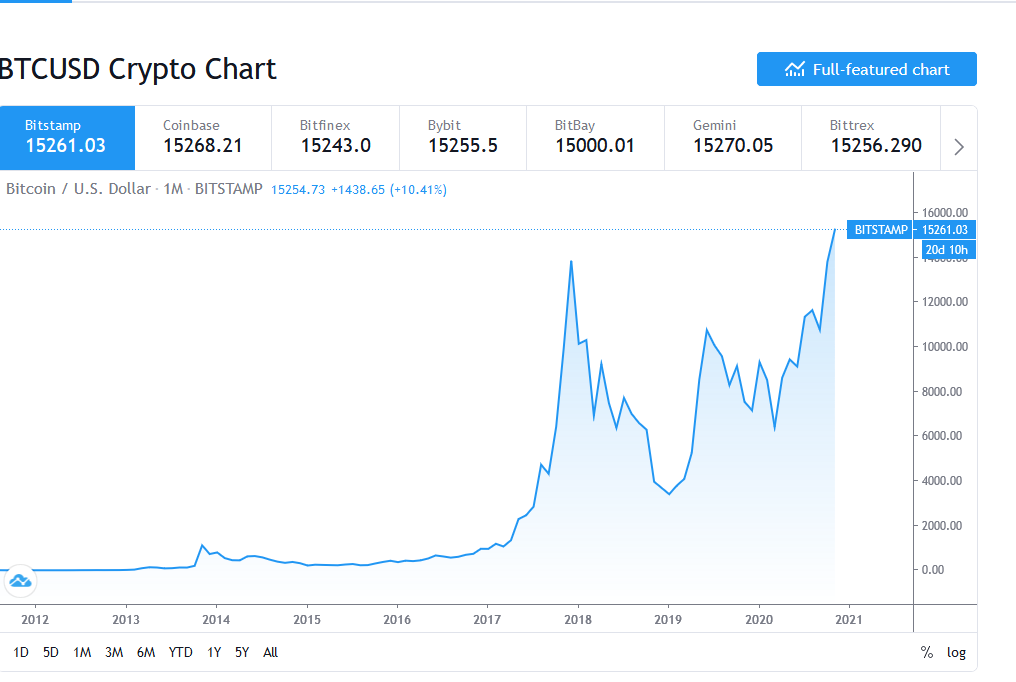The image size is (1016, 682).
Task: Select the 3M time range
Action: tap(114, 653)
